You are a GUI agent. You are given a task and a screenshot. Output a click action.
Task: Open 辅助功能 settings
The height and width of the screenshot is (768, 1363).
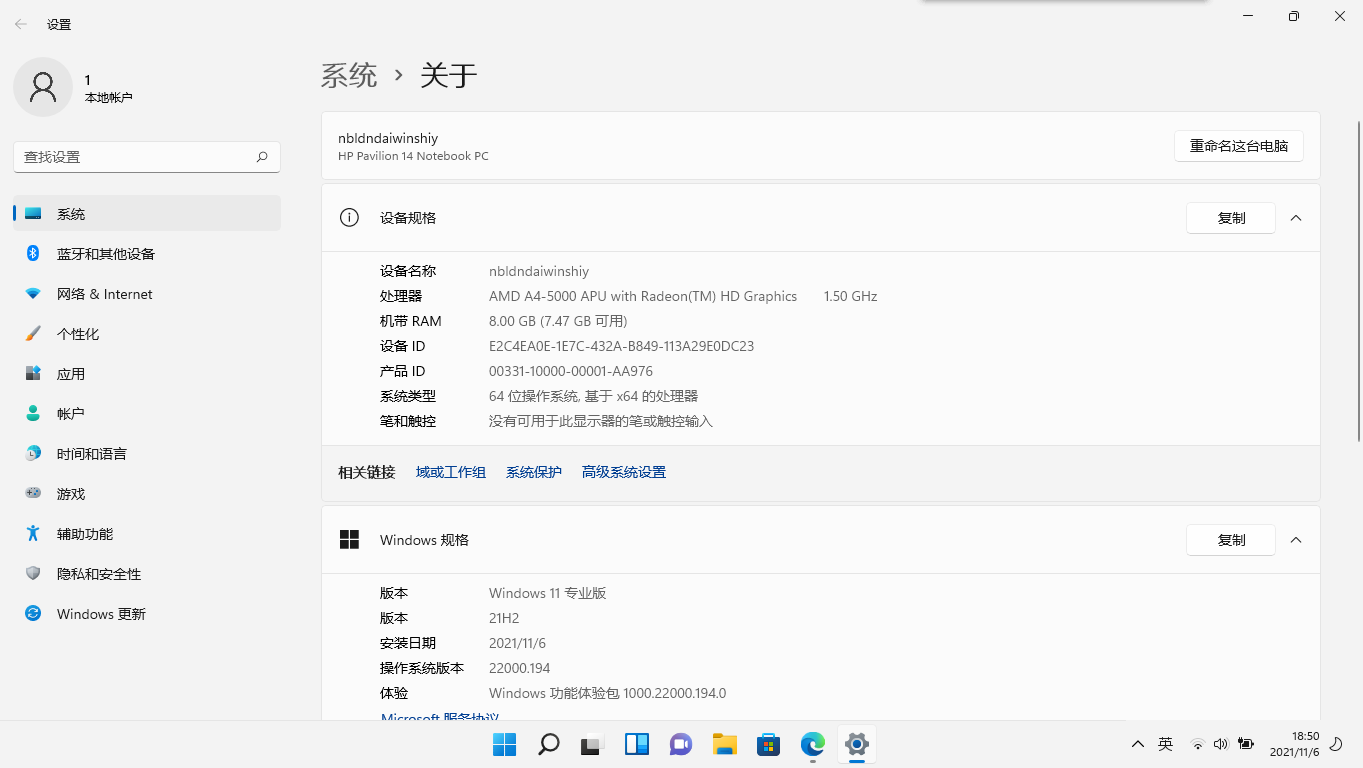[x=147, y=534]
